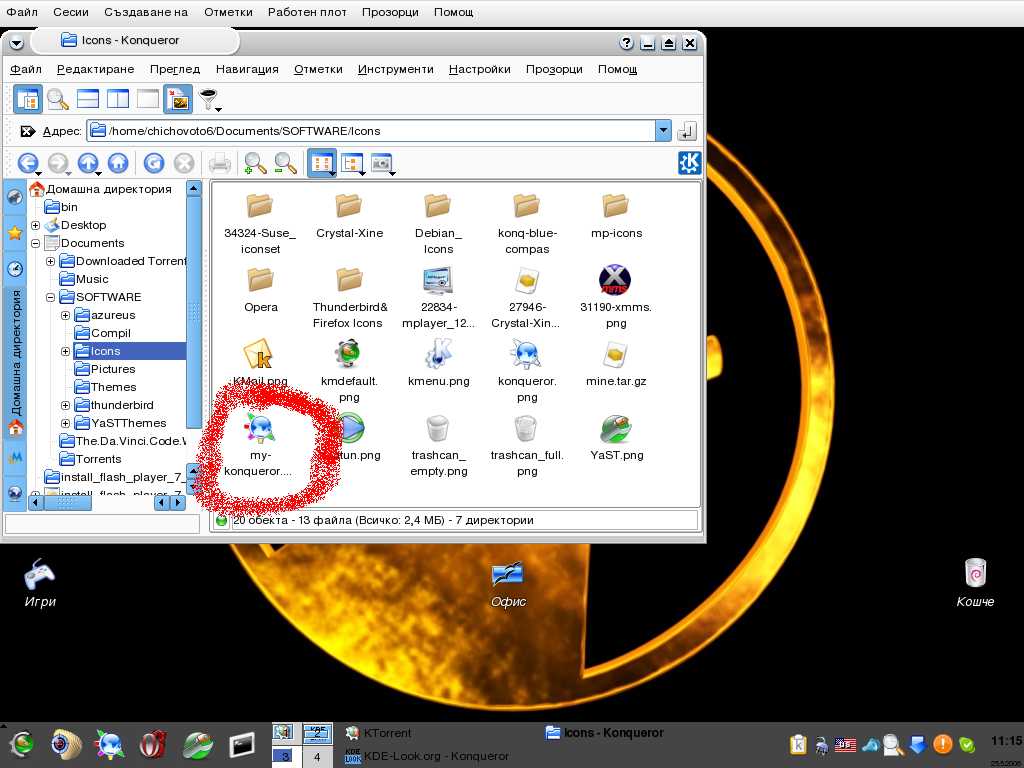Go to the home folder icon
1024x768 pixels.
point(118,163)
